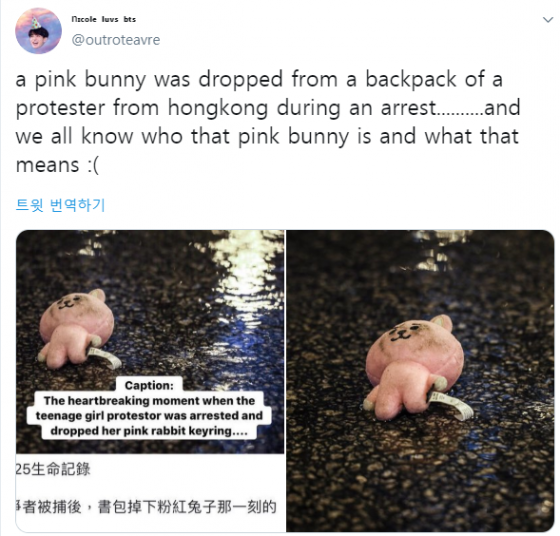Click the pink bunny in the right image
Screen dimensions: 560x536
click(414, 366)
